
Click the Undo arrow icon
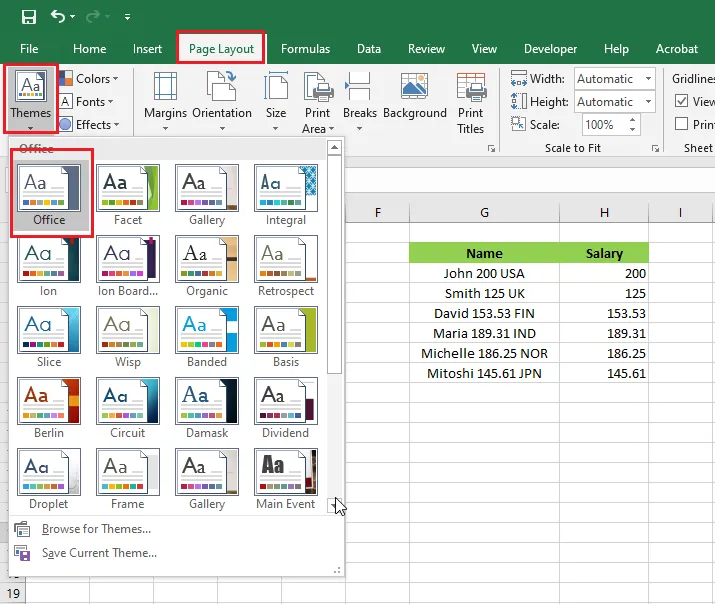tap(58, 17)
